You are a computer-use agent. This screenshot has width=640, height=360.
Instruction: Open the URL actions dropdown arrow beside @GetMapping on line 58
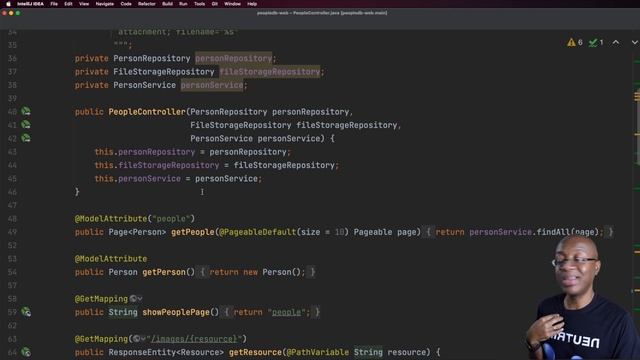point(140,299)
